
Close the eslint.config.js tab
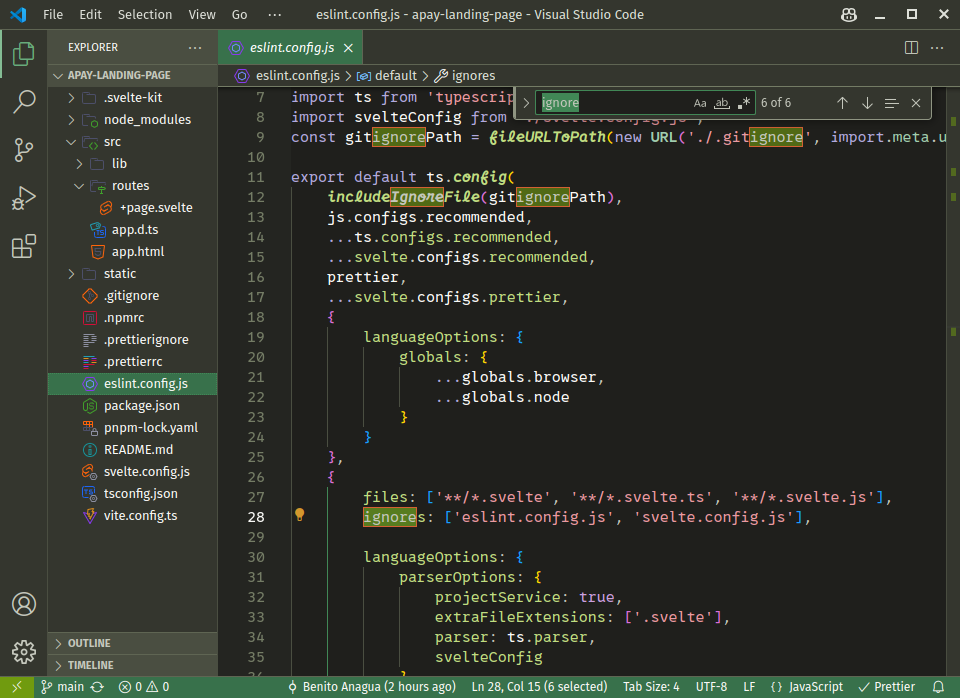tap(348, 48)
